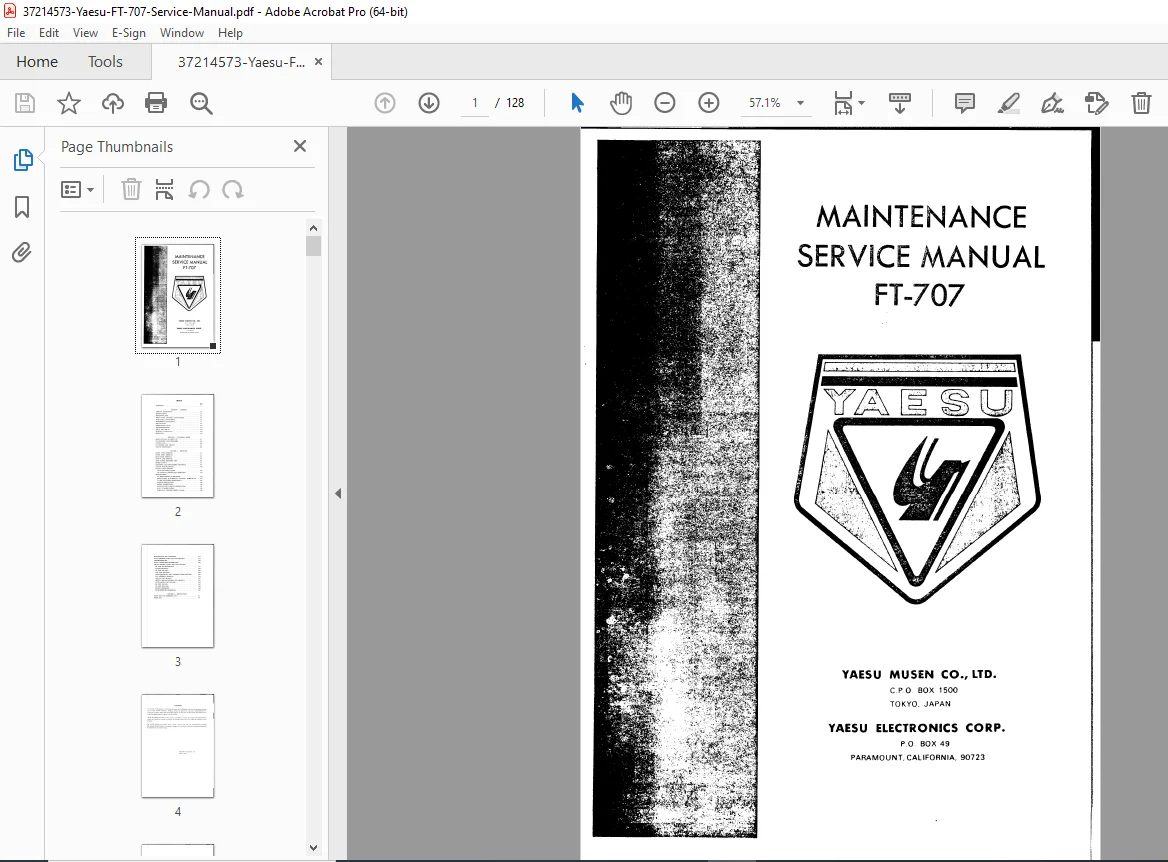Click thumbnails scrollbar up arrow
The height and width of the screenshot is (862, 1168).
pos(313,228)
